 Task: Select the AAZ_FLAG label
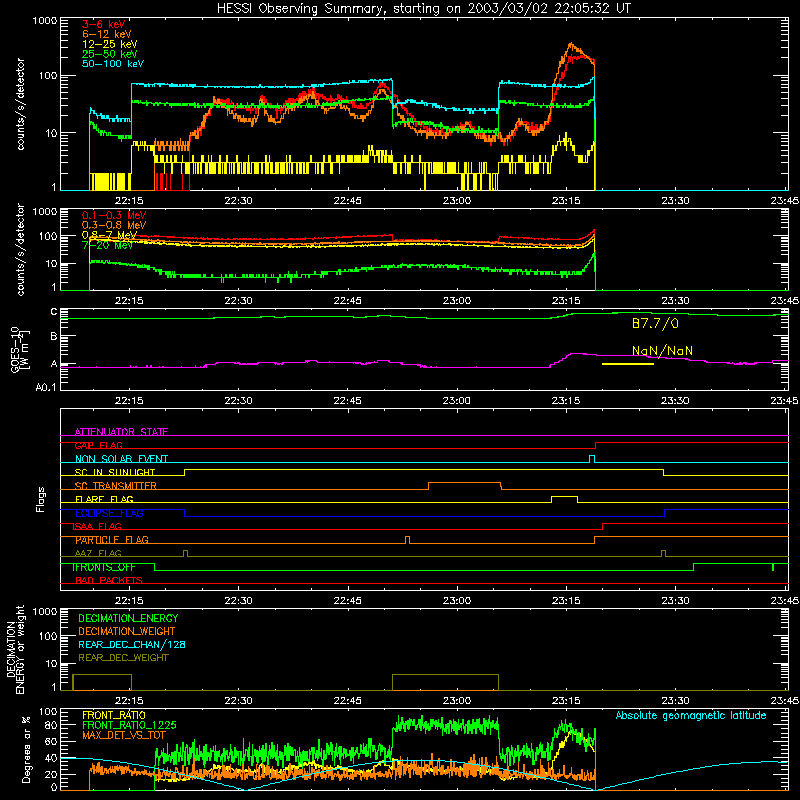click(98, 553)
